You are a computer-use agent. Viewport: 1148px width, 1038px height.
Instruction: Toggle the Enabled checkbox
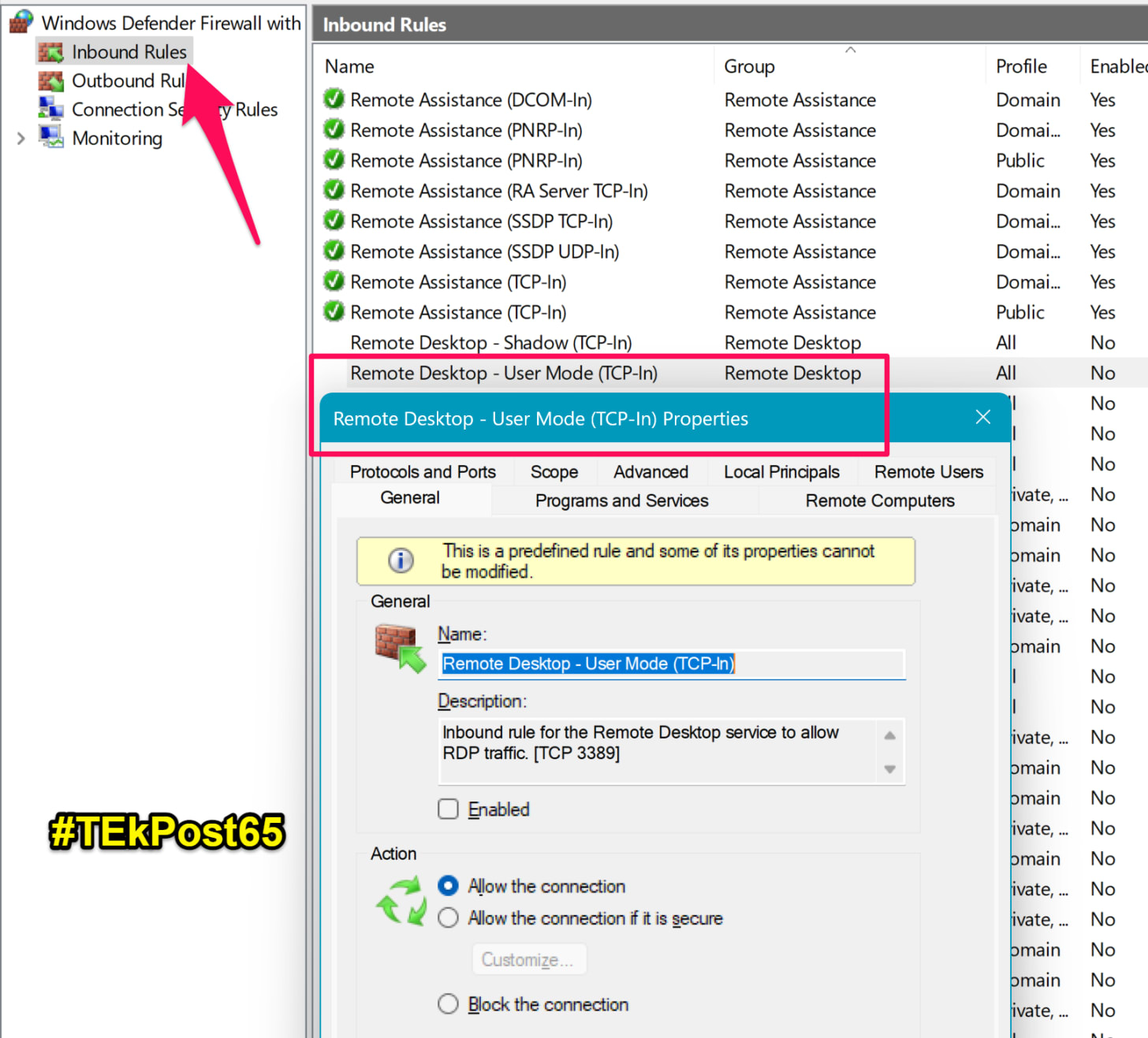(448, 809)
